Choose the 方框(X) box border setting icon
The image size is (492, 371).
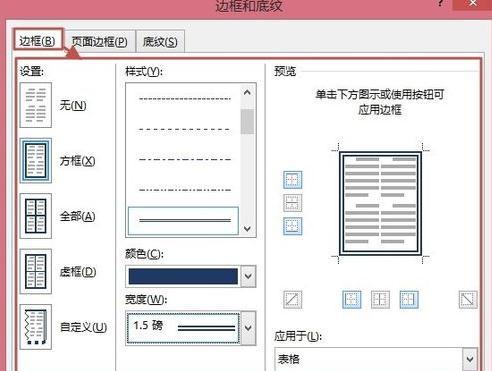(36, 161)
